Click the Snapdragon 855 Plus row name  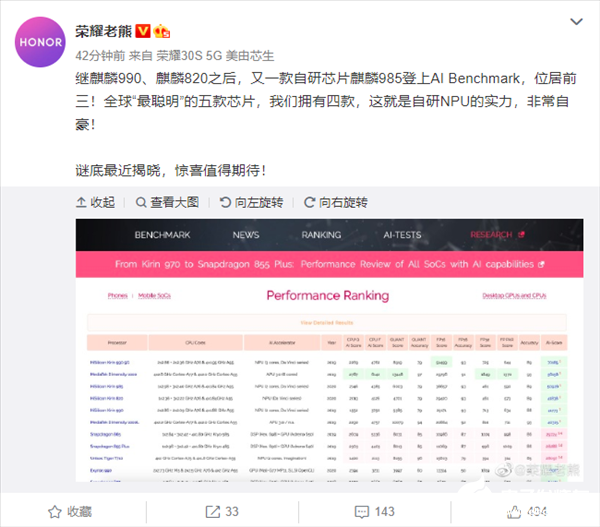(110, 446)
